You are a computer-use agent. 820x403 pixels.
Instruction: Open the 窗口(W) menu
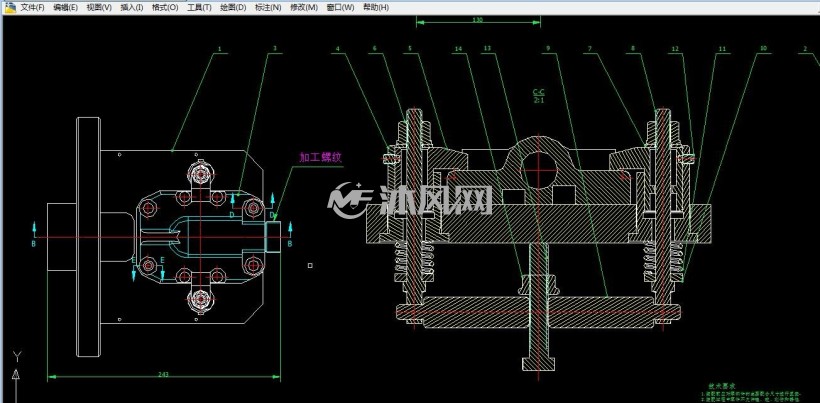340,7
